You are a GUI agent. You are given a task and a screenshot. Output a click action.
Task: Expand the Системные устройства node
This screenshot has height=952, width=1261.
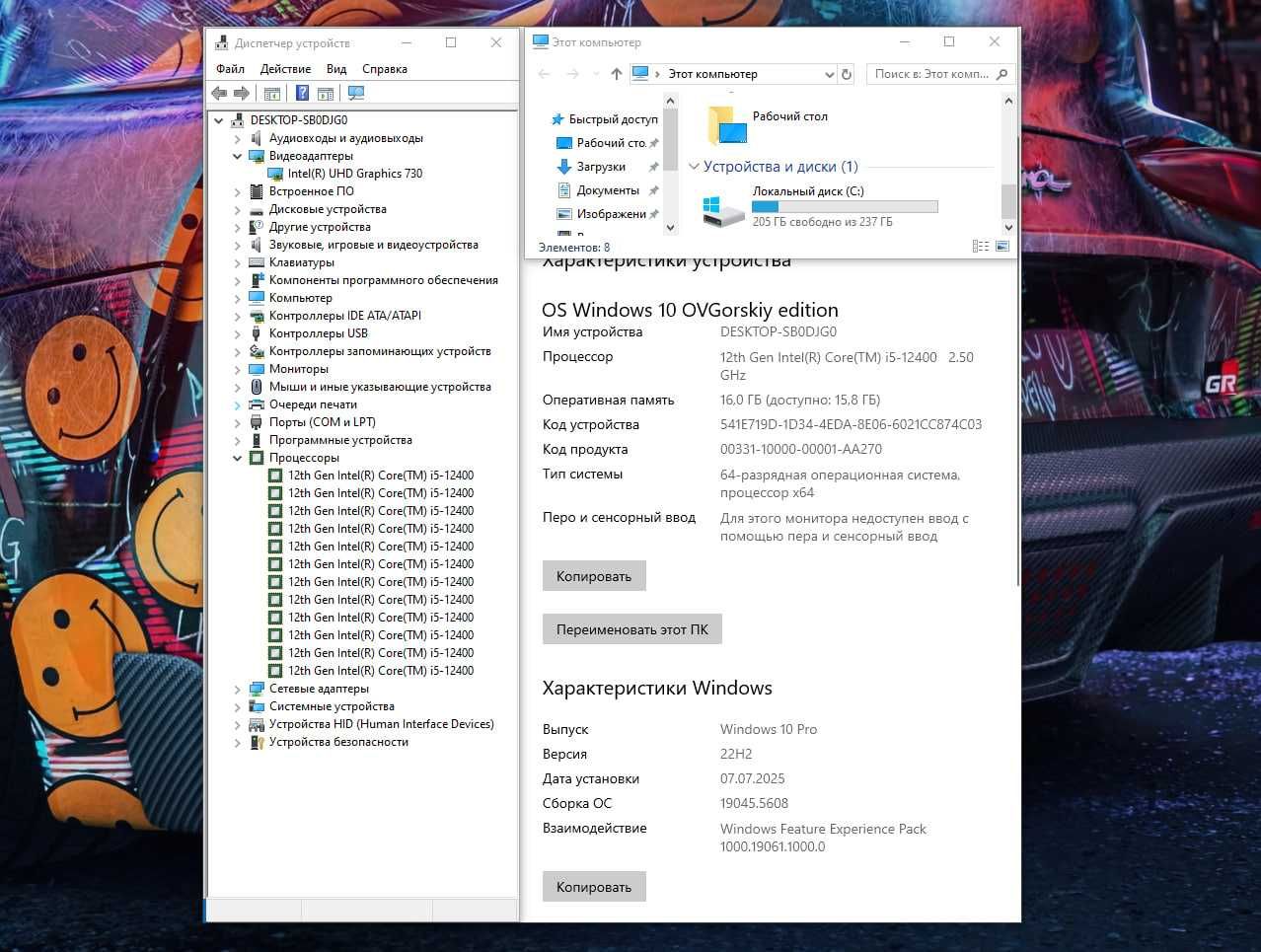pos(237,706)
